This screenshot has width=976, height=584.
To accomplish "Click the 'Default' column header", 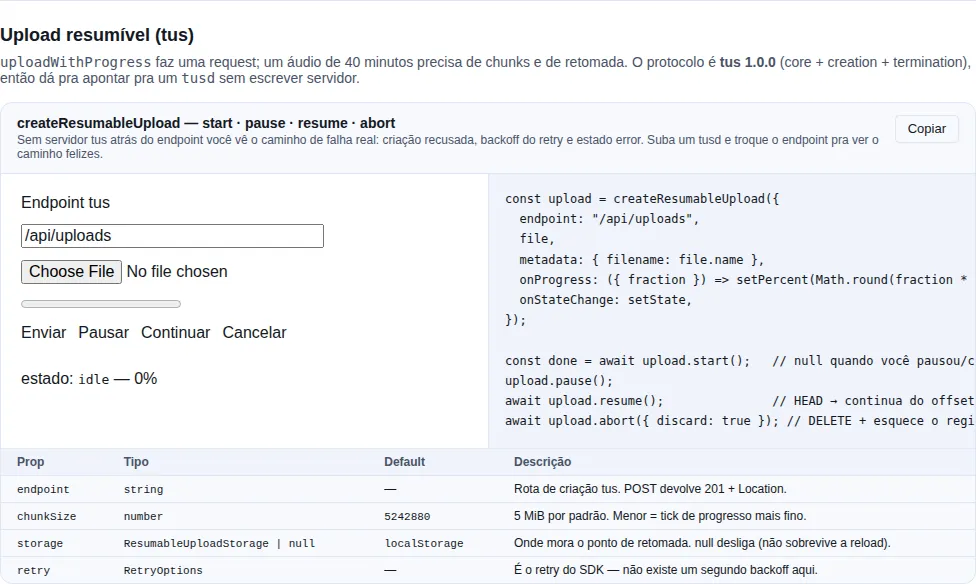I will (x=405, y=462).
